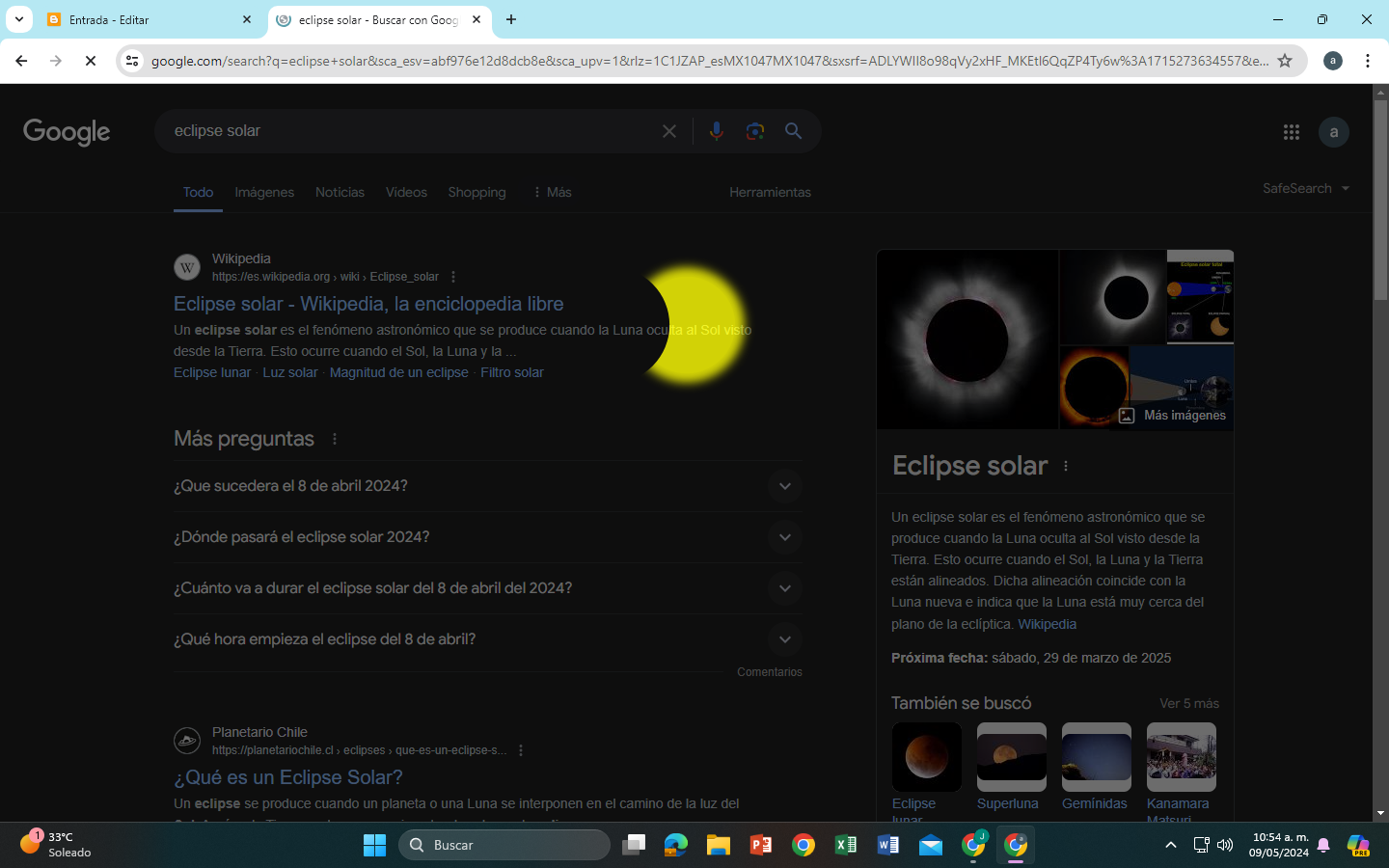This screenshot has height=868, width=1389.
Task: View site information icon in the address bar
Action: click(132, 61)
